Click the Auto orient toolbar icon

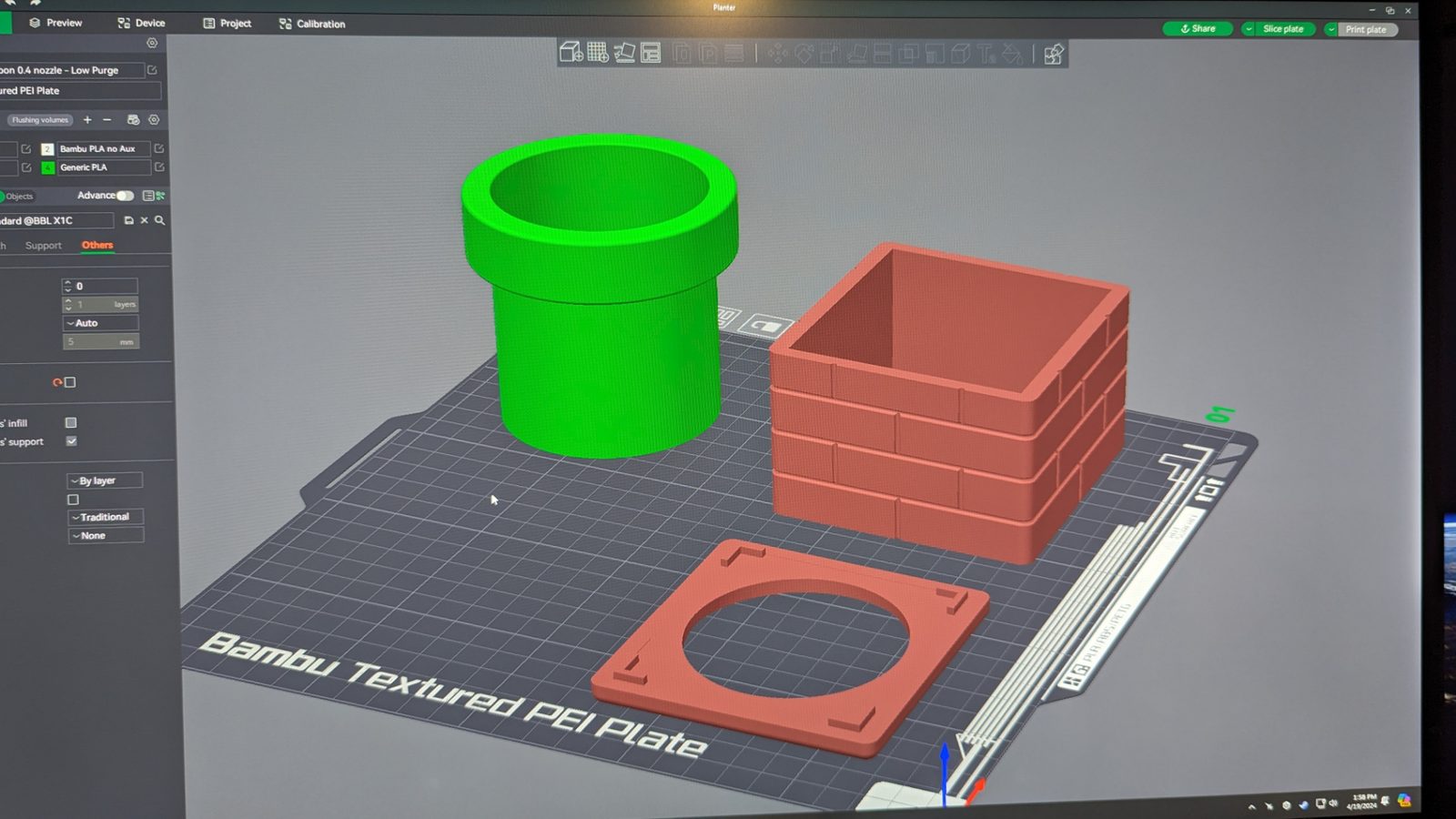pos(624,53)
